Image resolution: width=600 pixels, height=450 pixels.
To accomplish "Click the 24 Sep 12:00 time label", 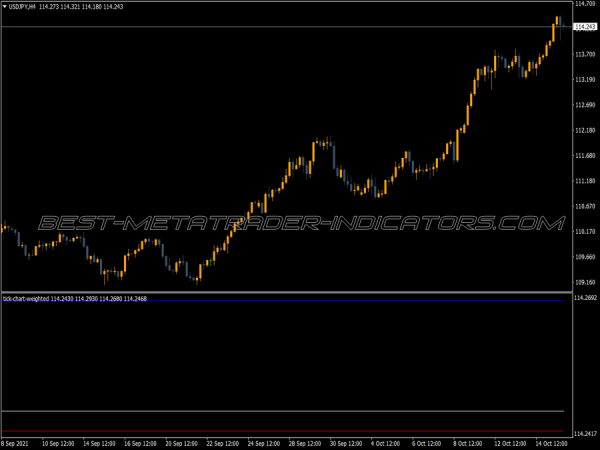I will tap(264, 444).
